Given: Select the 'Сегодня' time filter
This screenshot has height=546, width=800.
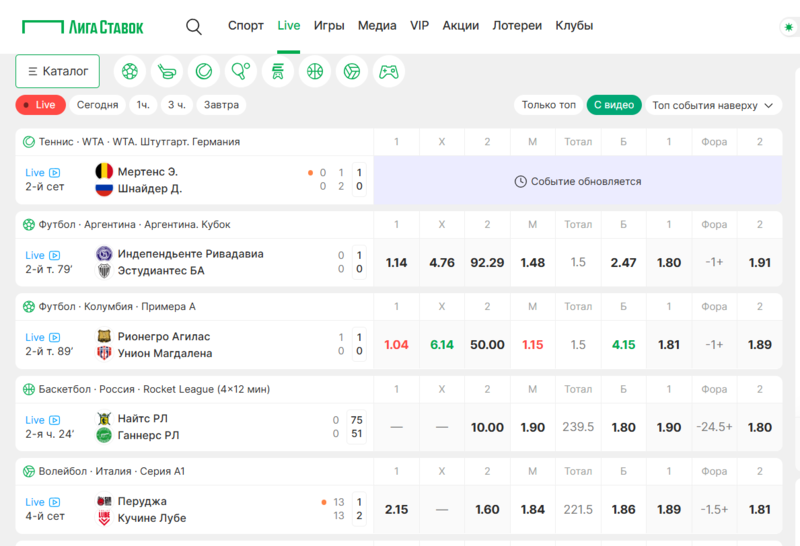Looking at the screenshot, I should (98, 105).
